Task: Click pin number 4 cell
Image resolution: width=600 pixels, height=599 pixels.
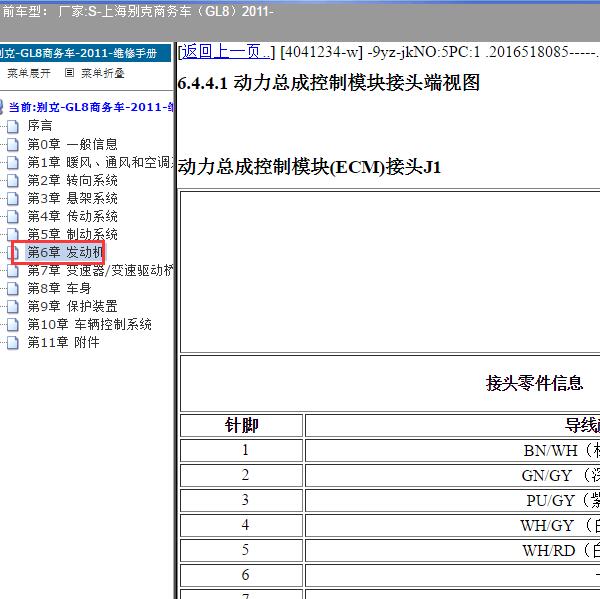Action: coord(241,525)
